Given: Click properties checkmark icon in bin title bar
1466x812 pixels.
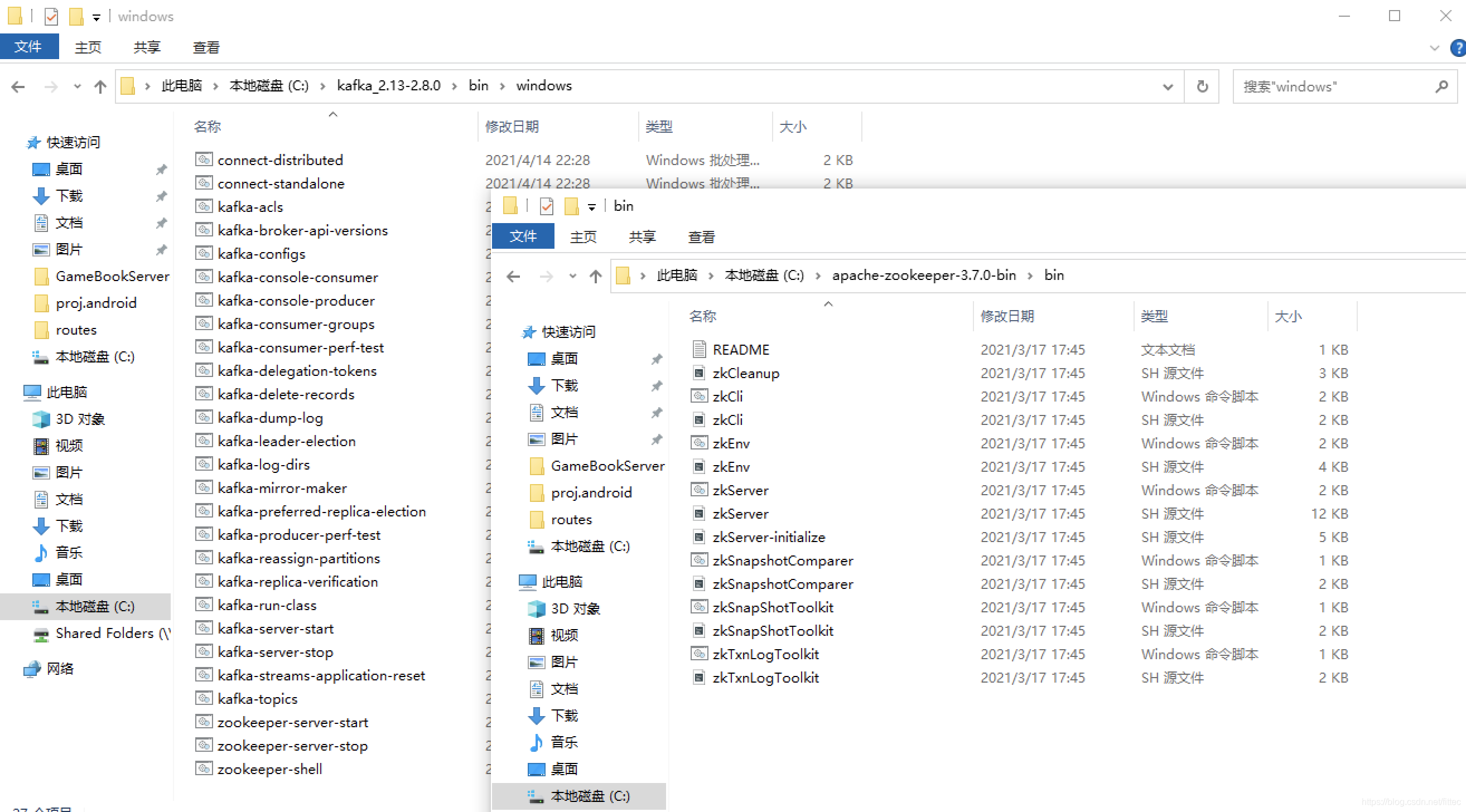Looking at the screenshot, I should click(546, 206).
